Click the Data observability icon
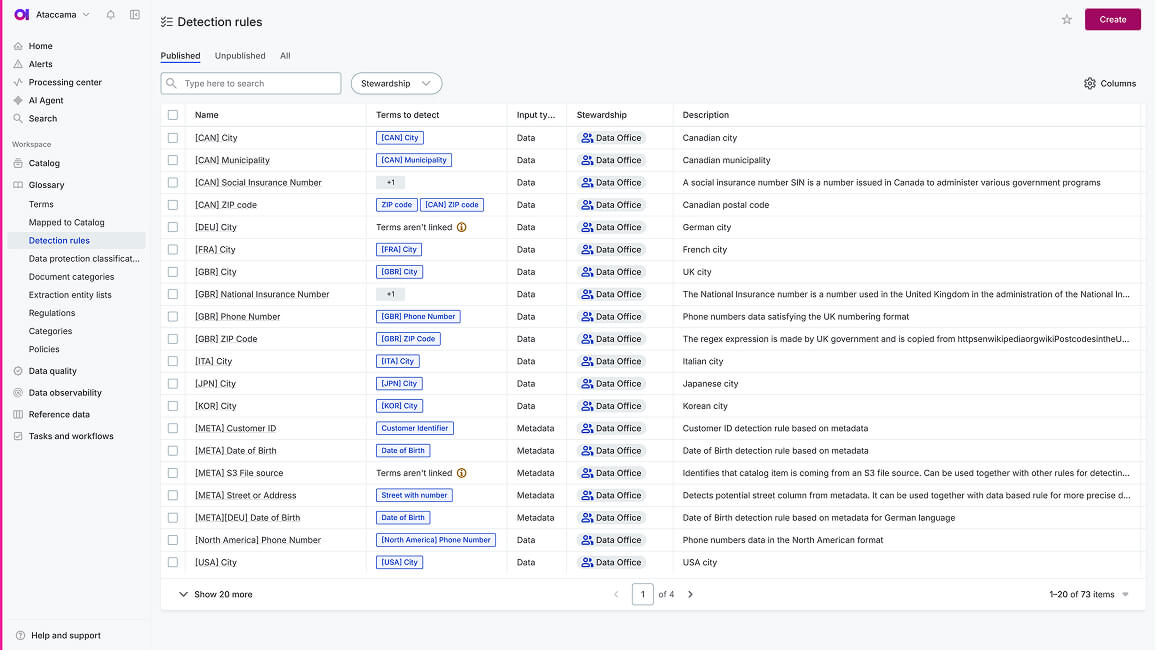 coord(18,393)
